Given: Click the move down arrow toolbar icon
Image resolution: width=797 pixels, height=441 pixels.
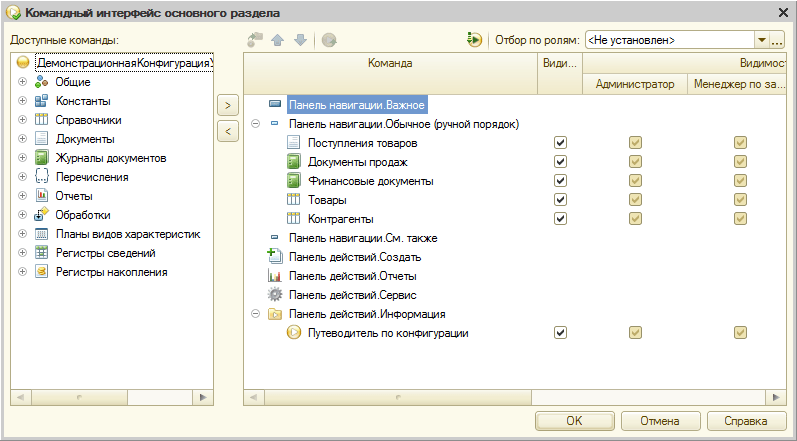Looking at the screenshot, I should (x=300, y=41).
